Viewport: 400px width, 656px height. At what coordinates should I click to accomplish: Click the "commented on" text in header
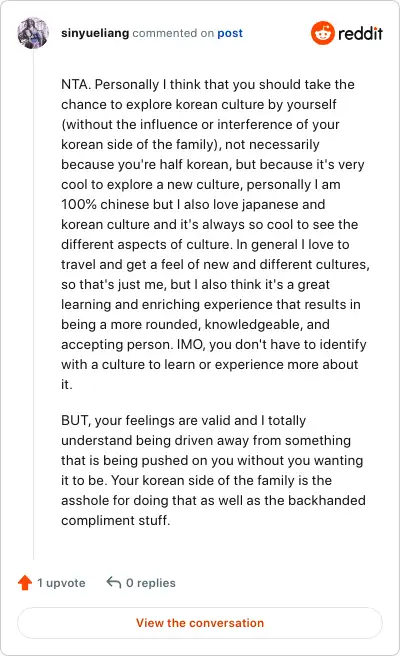[x=173, y=33]
